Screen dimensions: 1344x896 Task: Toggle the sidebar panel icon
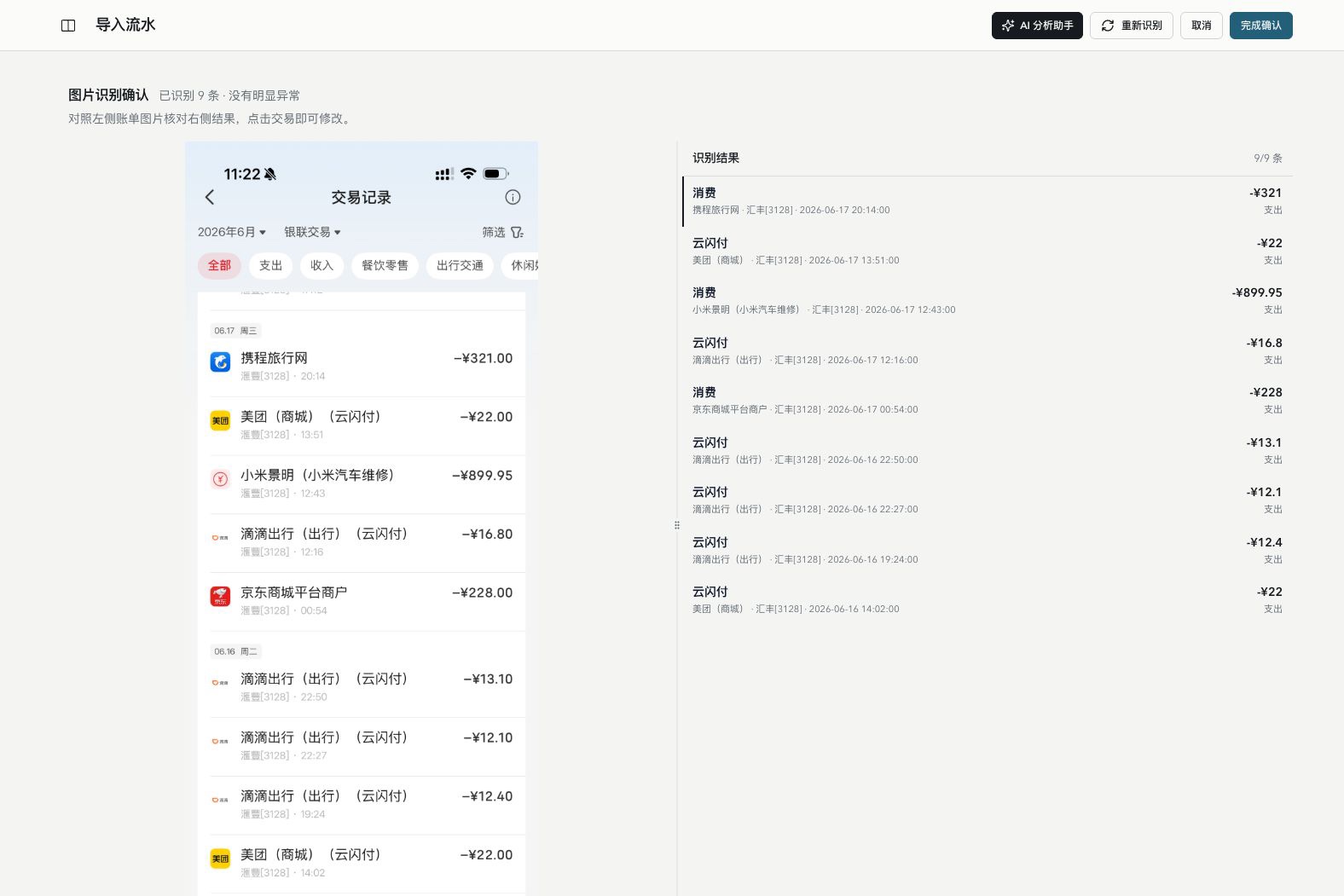(68, 26)
